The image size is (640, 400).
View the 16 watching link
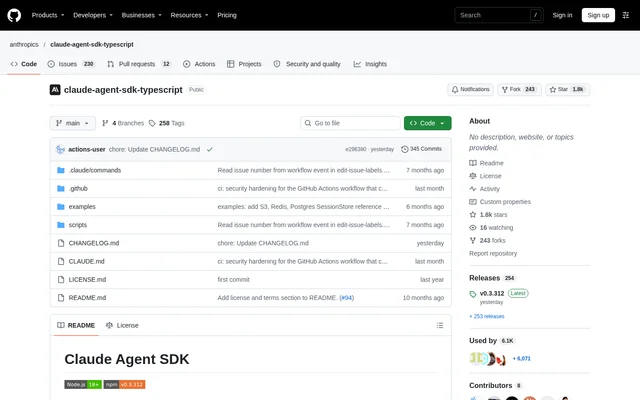click(491, 228)
